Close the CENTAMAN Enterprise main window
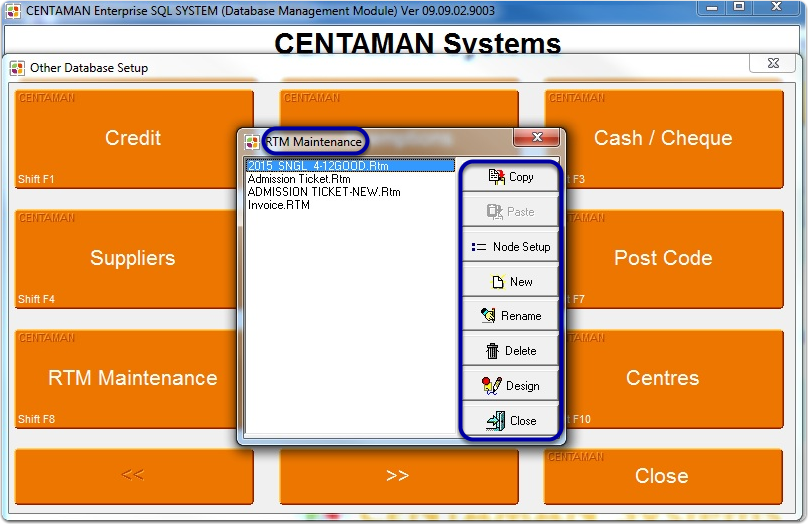The image size is (808, 524). tap(777, 7)
